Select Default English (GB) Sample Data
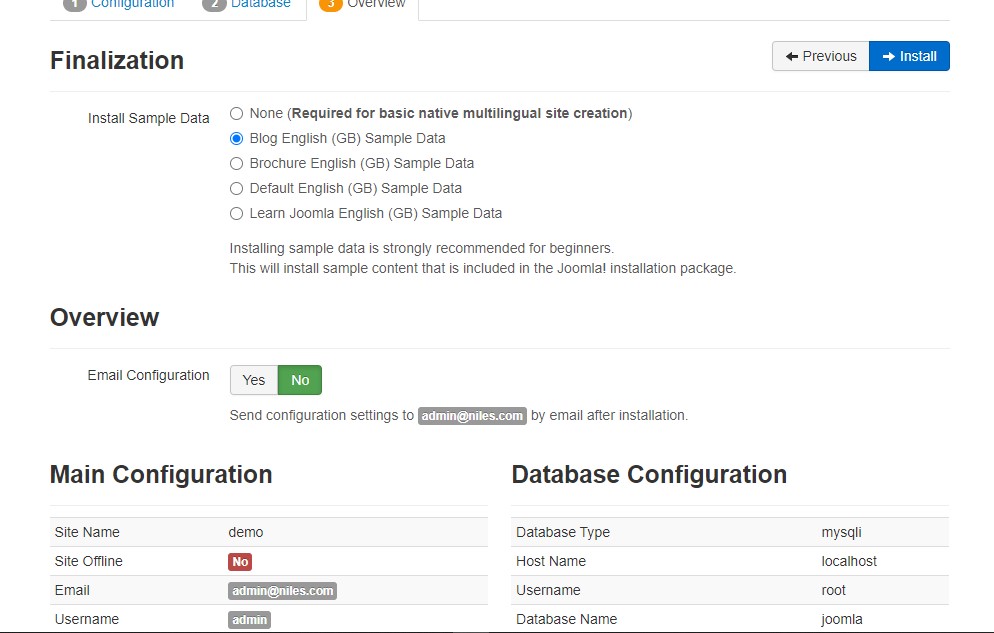The height and width of the screenshot is (633, 994). pos(236,188)
